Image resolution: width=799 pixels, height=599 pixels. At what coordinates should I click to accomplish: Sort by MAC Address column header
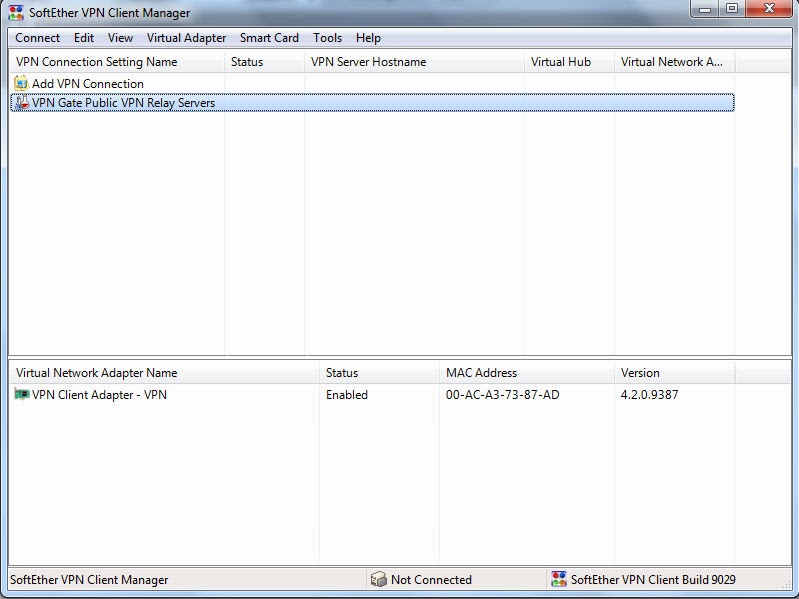point(527,373)
